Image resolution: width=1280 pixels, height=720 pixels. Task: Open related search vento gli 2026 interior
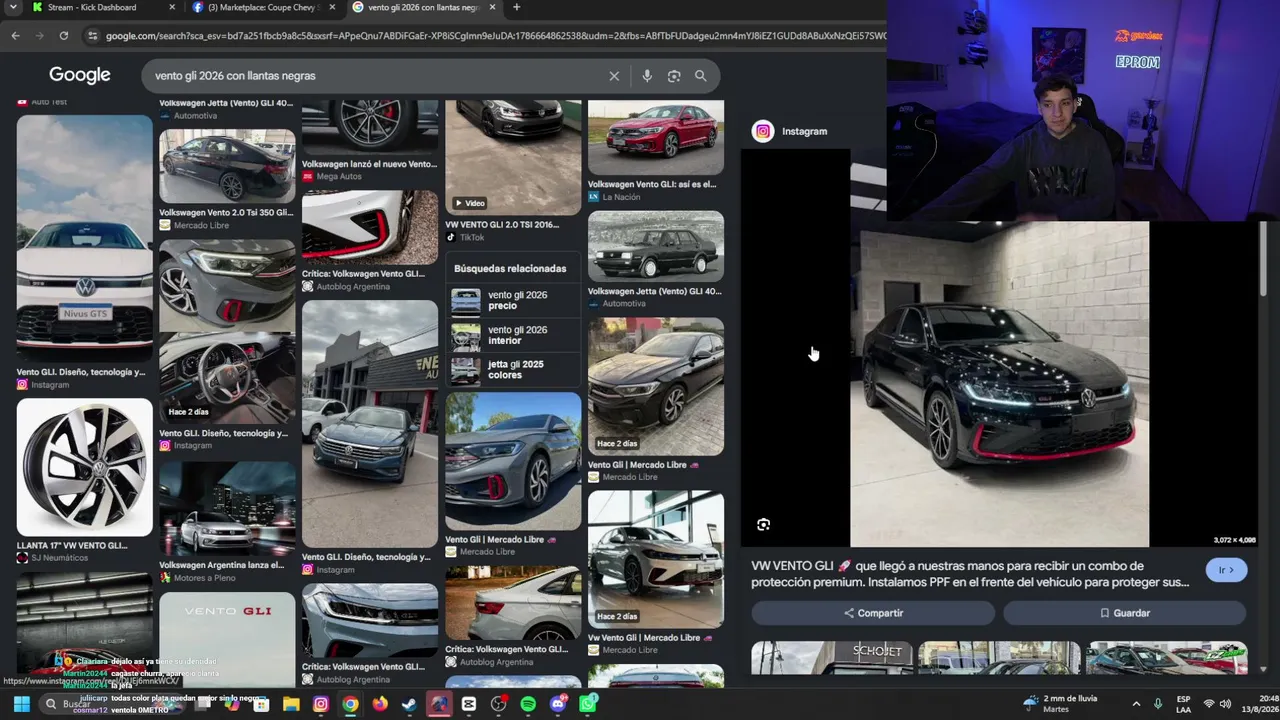(x=512, y=335)
